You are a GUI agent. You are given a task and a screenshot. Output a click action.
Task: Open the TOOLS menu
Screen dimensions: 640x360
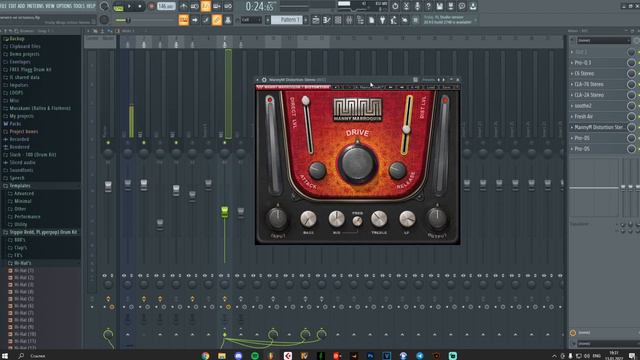click(x=79, y=6)
